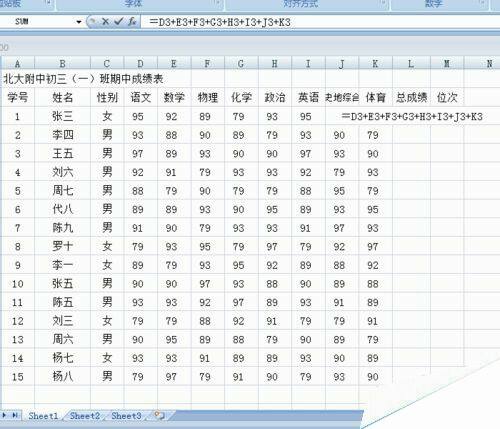This screenshot has height=429, width=500.
Task: Select the 政治 header cell
Action: (275, 97)
